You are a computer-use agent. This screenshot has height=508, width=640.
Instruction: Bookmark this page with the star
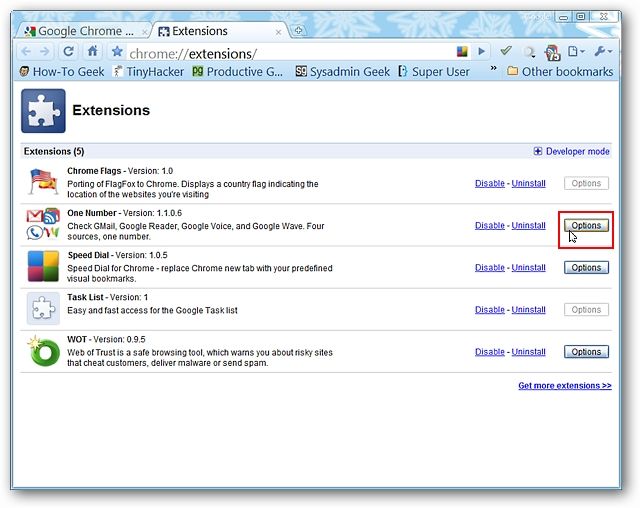(x=118, y=51)
